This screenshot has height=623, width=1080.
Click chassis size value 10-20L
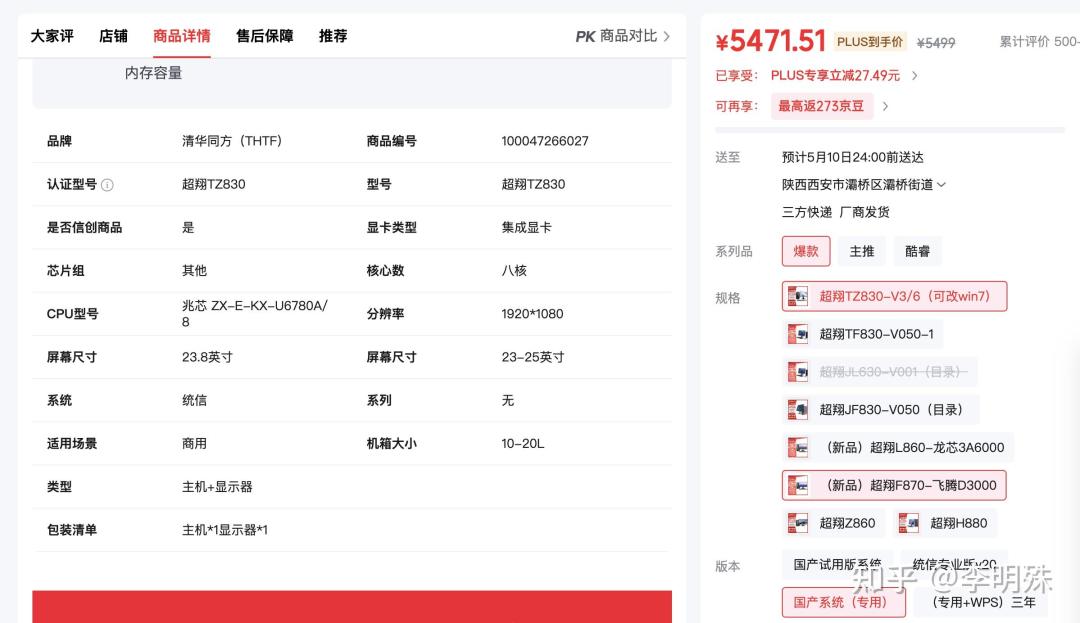click(x=523, y=443)
